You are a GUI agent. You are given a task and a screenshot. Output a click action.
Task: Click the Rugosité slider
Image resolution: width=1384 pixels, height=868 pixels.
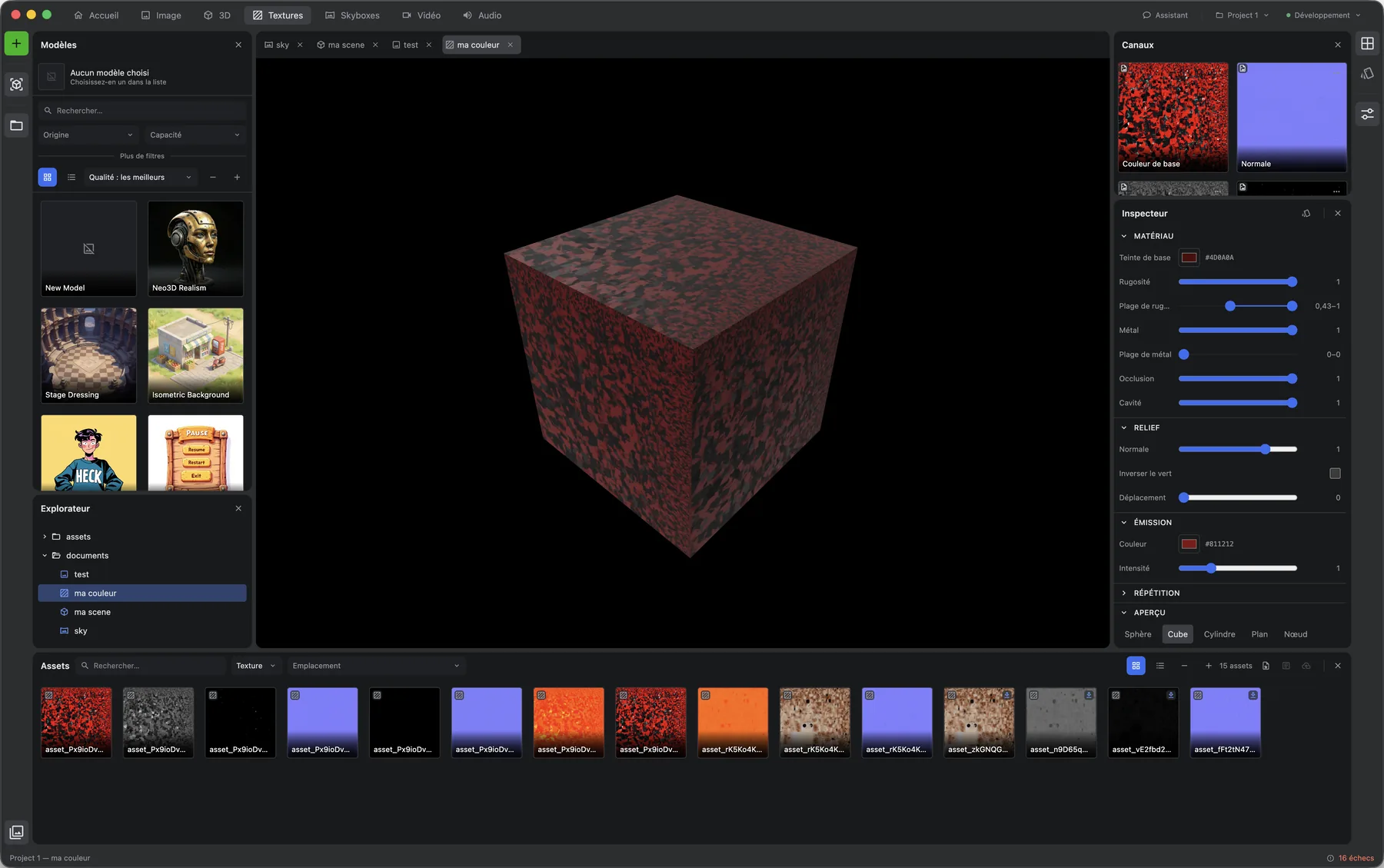pyautogui.click(x=1237, y=282)
